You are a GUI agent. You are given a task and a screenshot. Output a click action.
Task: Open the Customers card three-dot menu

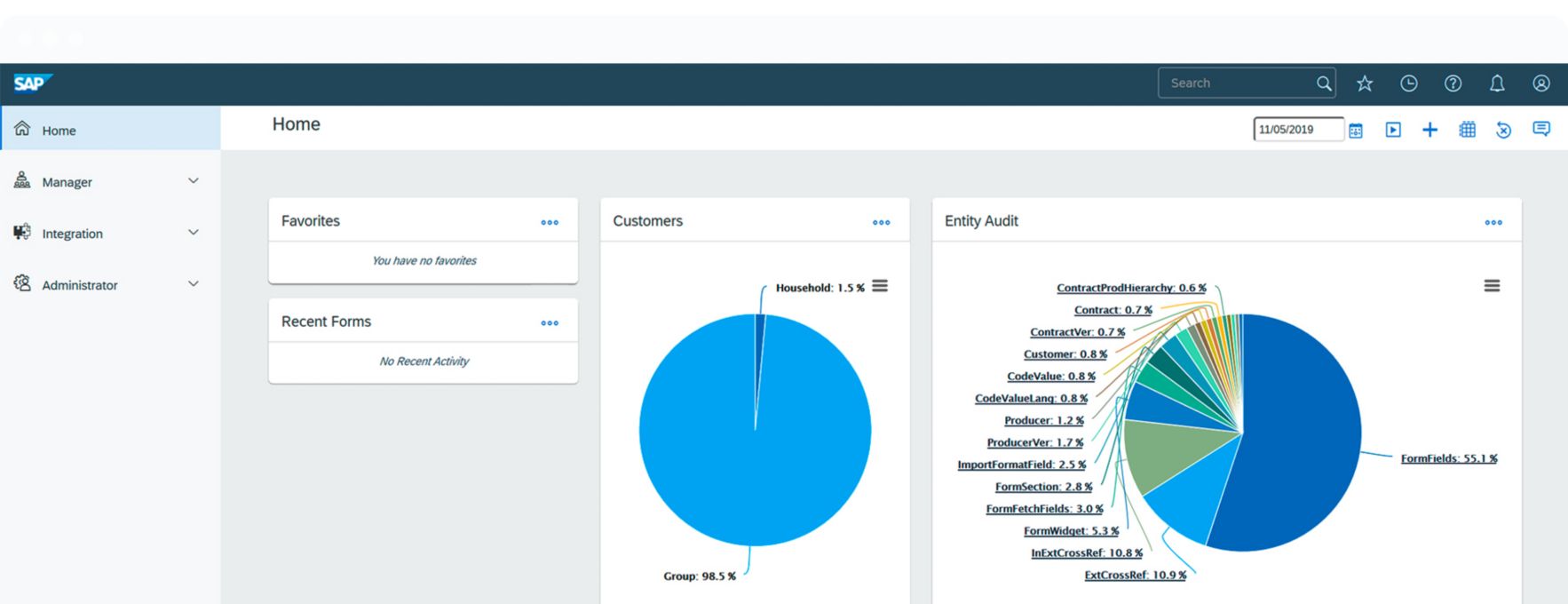[881, 223]
